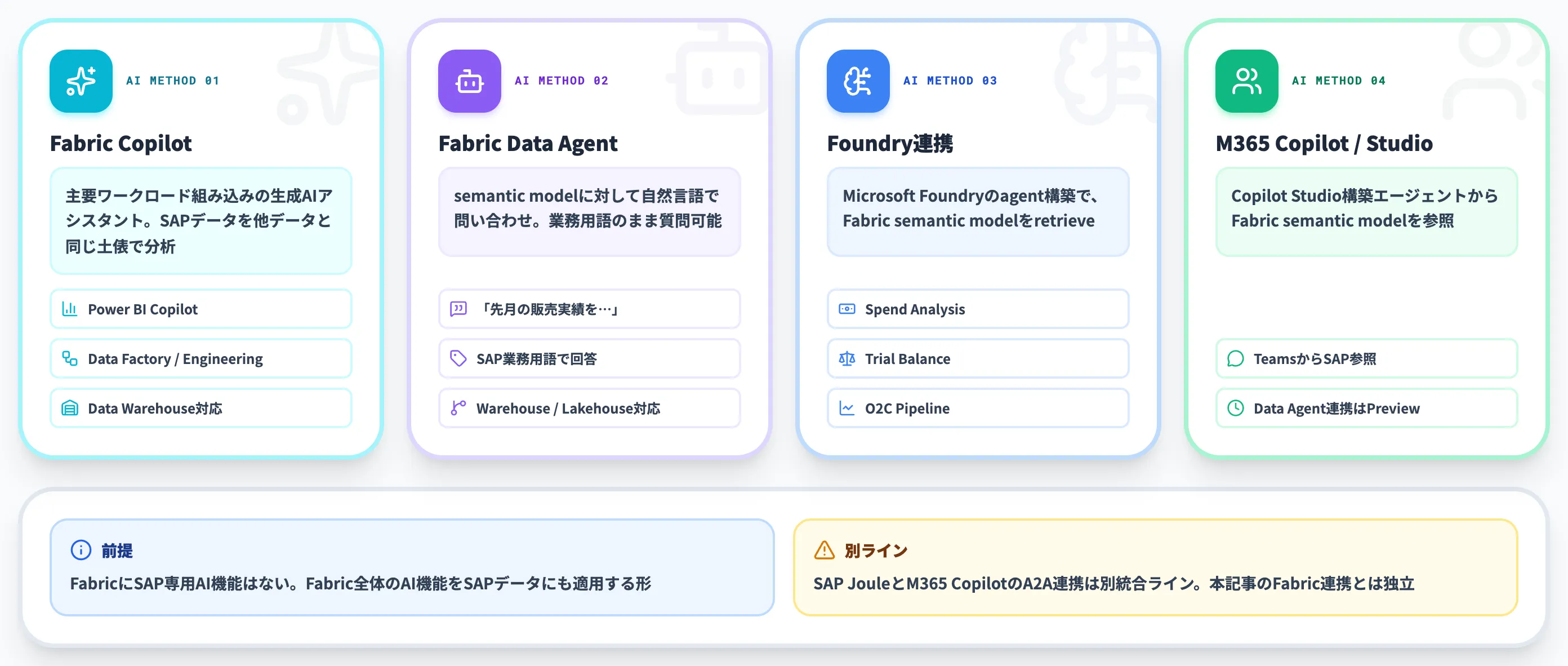The width and height of the screenshot is (1568, 666).
Task: Select the 「先月の販売実績を…」 item
Action: 589,309
